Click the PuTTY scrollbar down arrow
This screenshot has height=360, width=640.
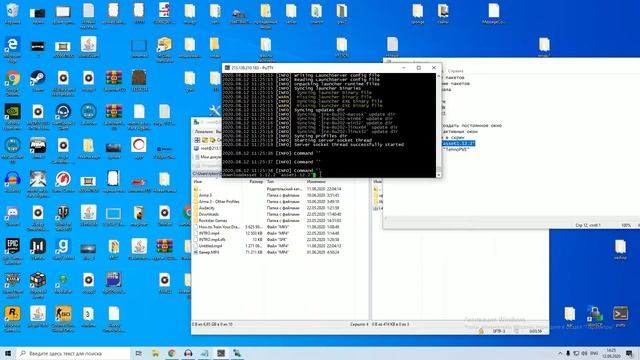439,175
